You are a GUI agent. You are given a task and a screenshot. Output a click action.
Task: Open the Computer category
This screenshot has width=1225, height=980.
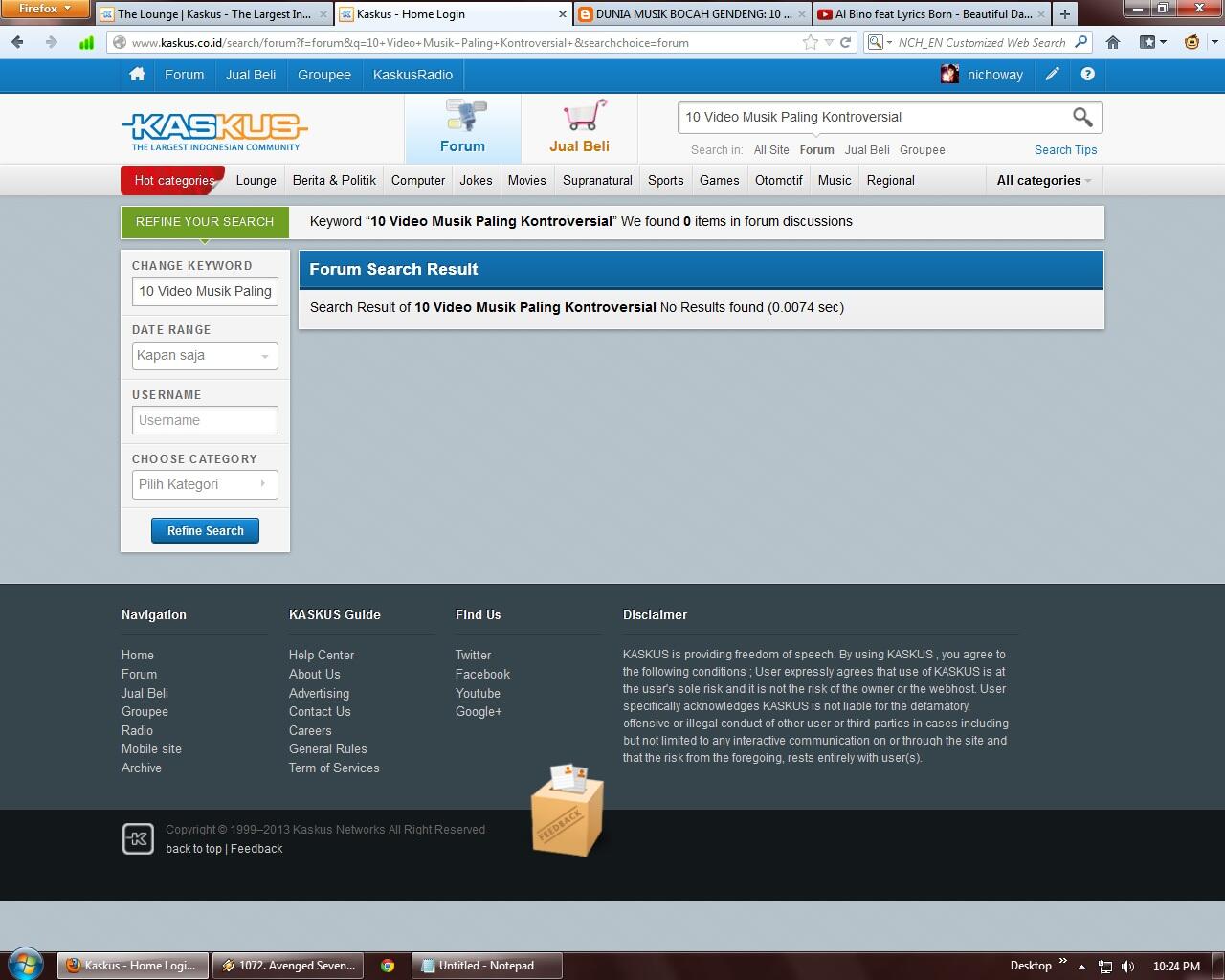click(x=418, y=180)
